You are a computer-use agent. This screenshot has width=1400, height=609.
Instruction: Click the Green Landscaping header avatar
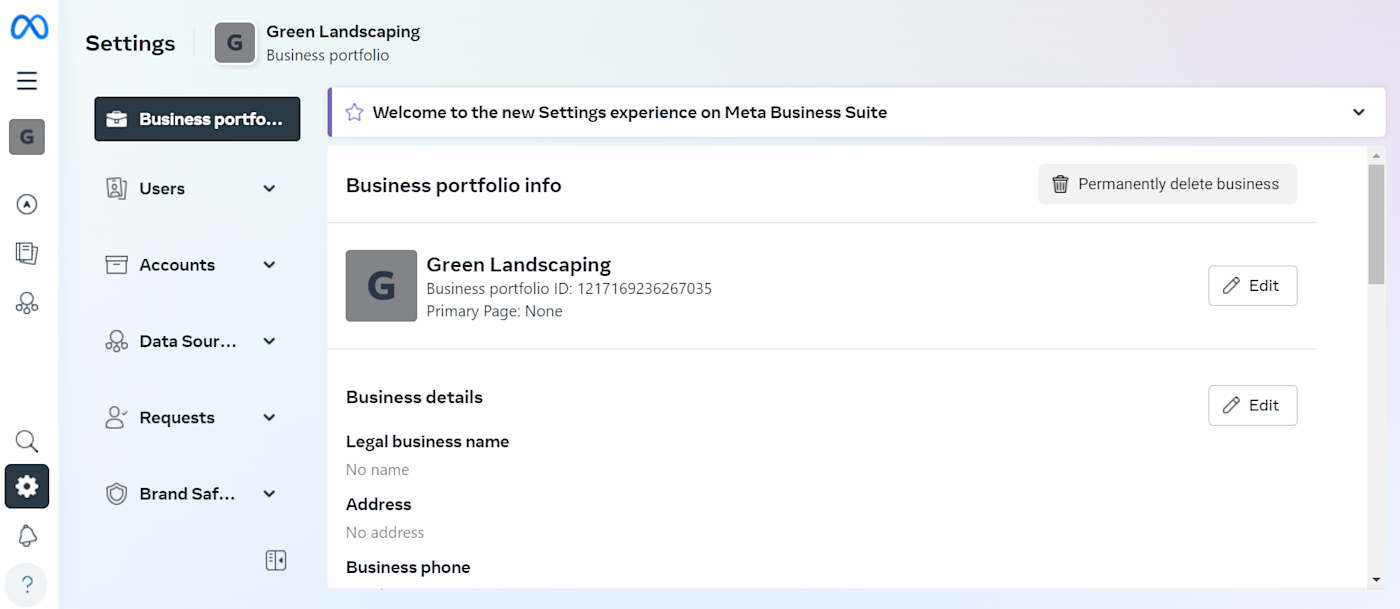235,43
